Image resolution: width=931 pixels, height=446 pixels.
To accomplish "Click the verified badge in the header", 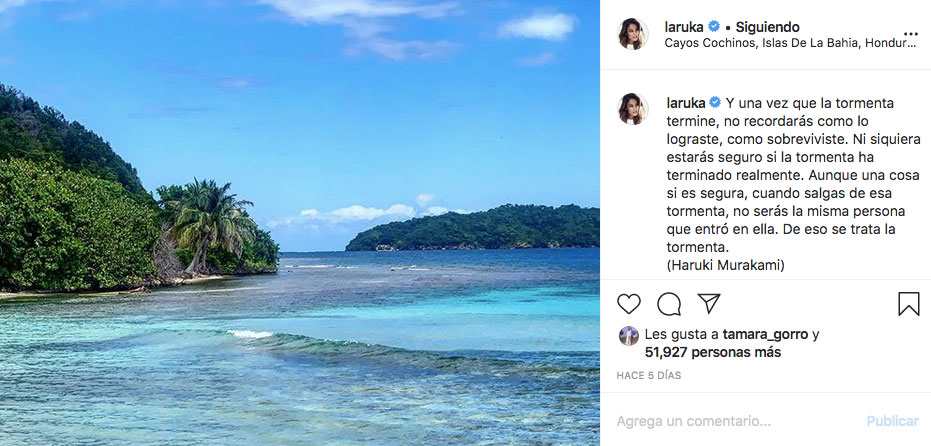I will 714,27.
